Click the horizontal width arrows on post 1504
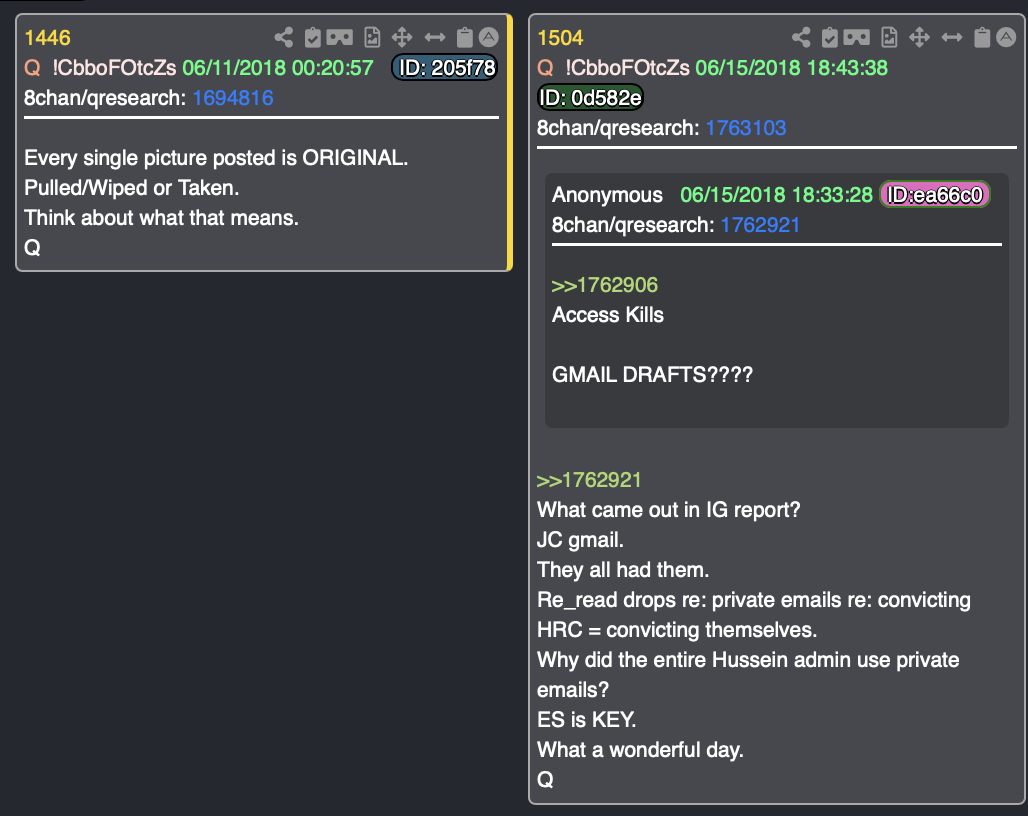Screen dimensions: 1028x816 click(952, 37)
